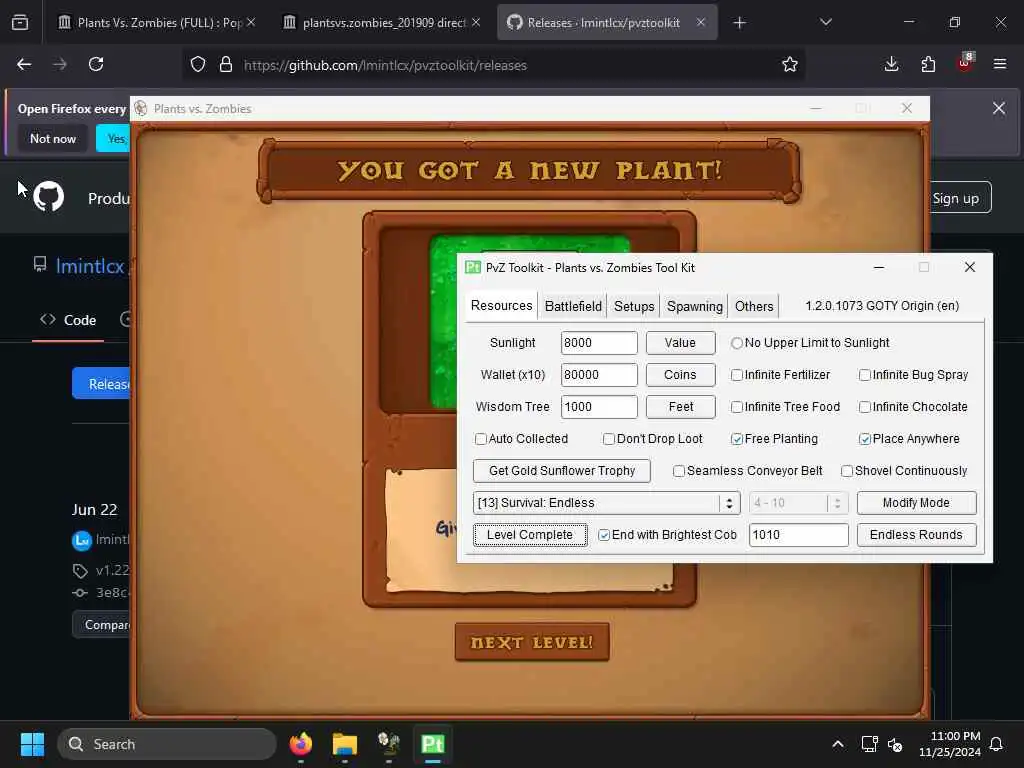Select PvZ Toolkit taskbar icon
This screenshot has width=1024, height=768.
[432, 744]
